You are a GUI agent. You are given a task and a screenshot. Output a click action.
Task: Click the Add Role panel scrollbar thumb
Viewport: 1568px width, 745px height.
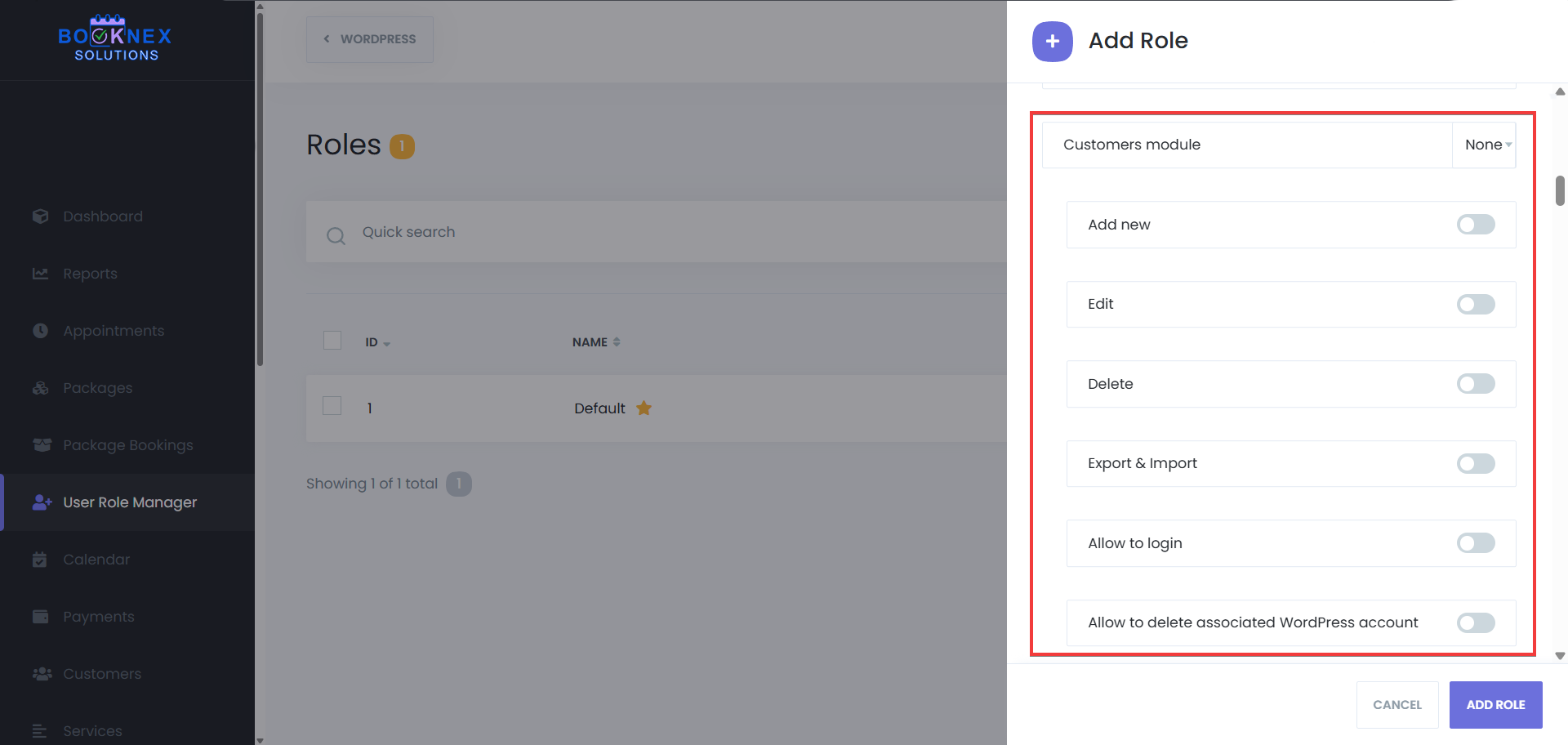tap(1559, 190)
